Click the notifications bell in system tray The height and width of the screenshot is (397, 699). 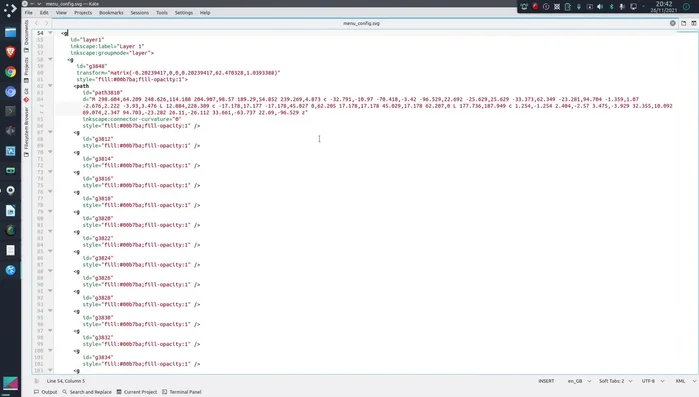[x=524, y=7]
